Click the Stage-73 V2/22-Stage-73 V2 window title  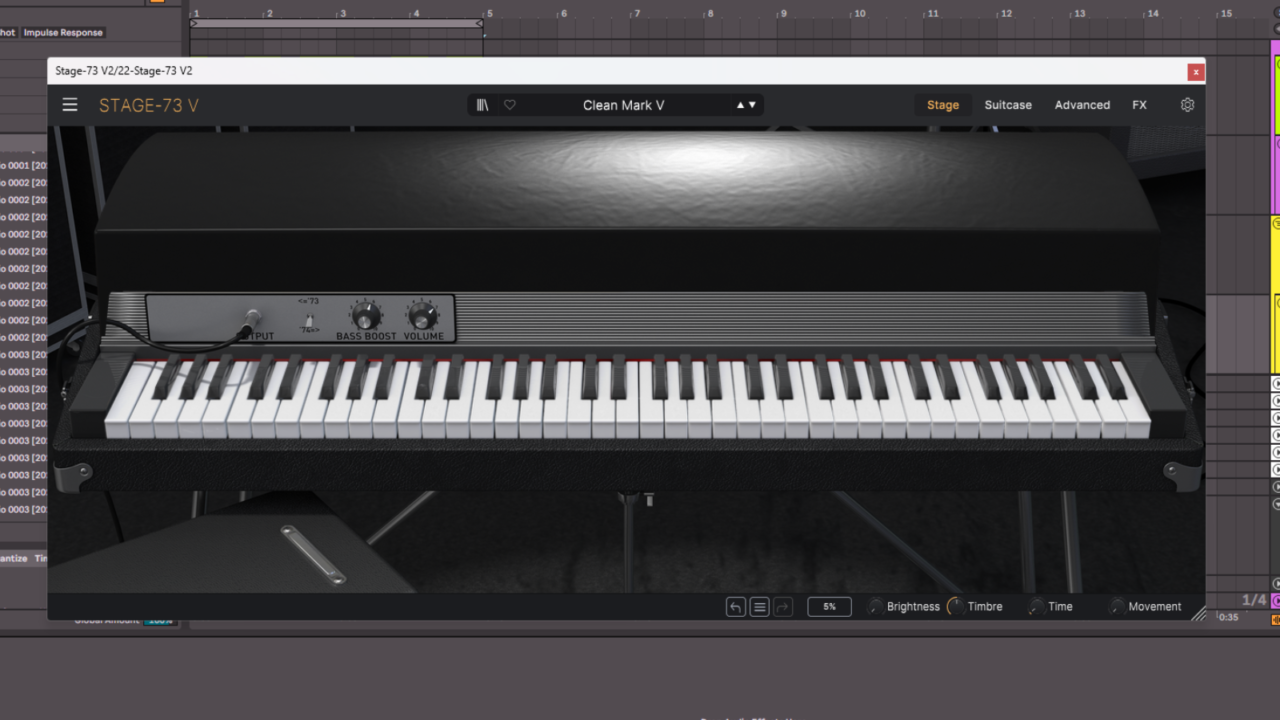coord(124,71)
